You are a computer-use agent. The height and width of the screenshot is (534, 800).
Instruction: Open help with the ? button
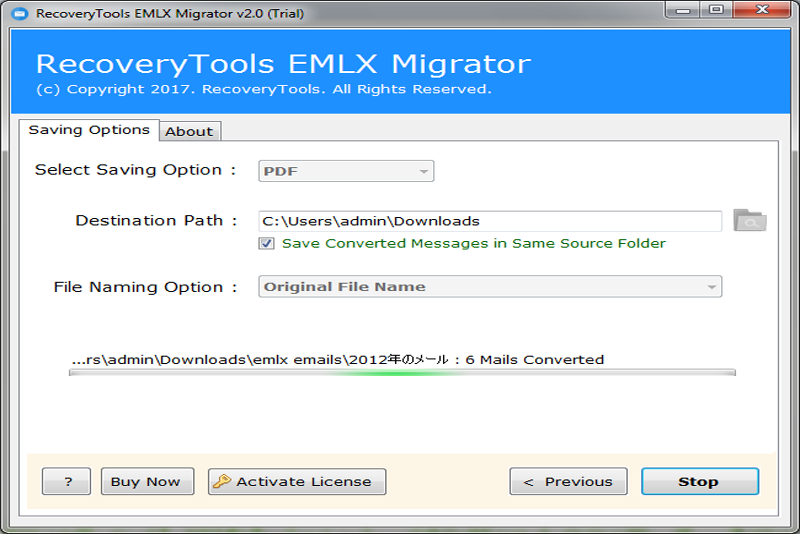(66, 481)
